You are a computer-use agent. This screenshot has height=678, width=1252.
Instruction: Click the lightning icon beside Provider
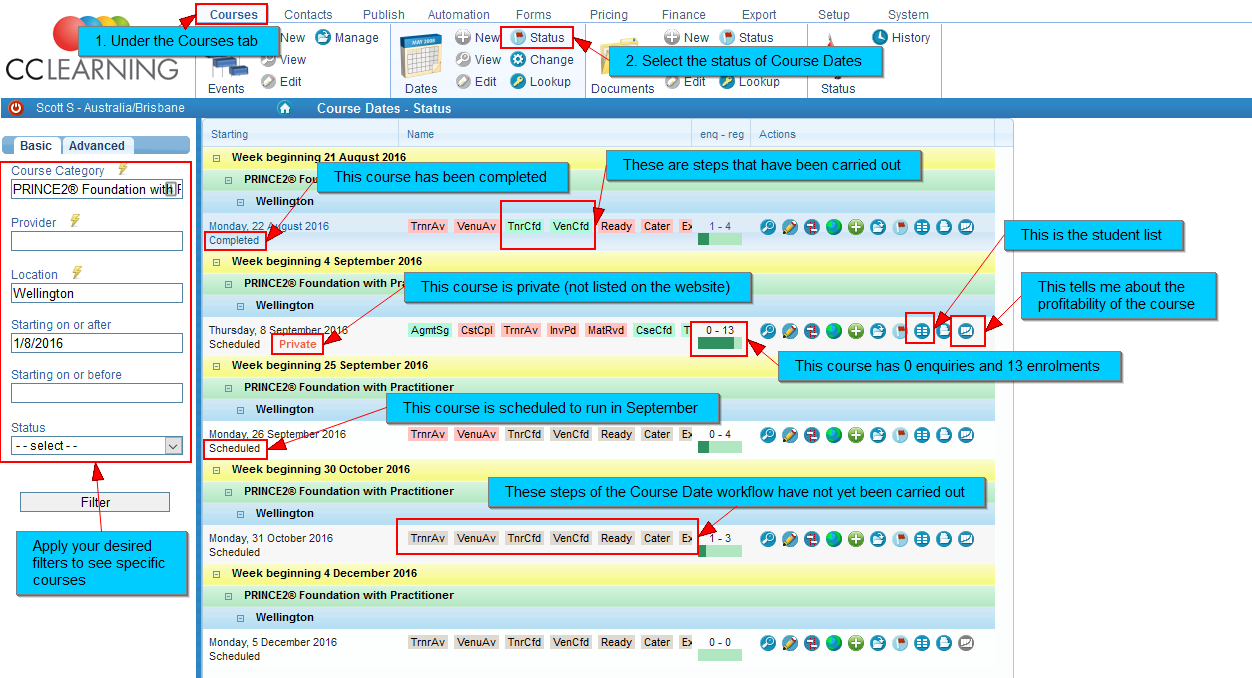click(x=75, y=222)
